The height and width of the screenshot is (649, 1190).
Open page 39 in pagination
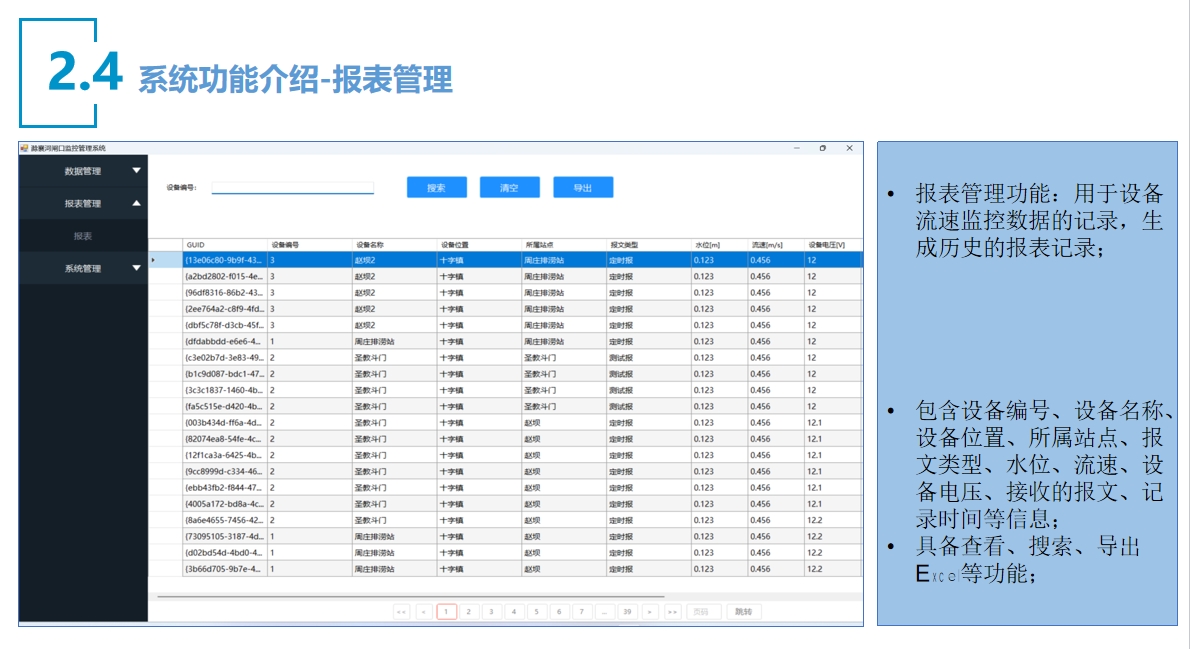pos(628,611)
